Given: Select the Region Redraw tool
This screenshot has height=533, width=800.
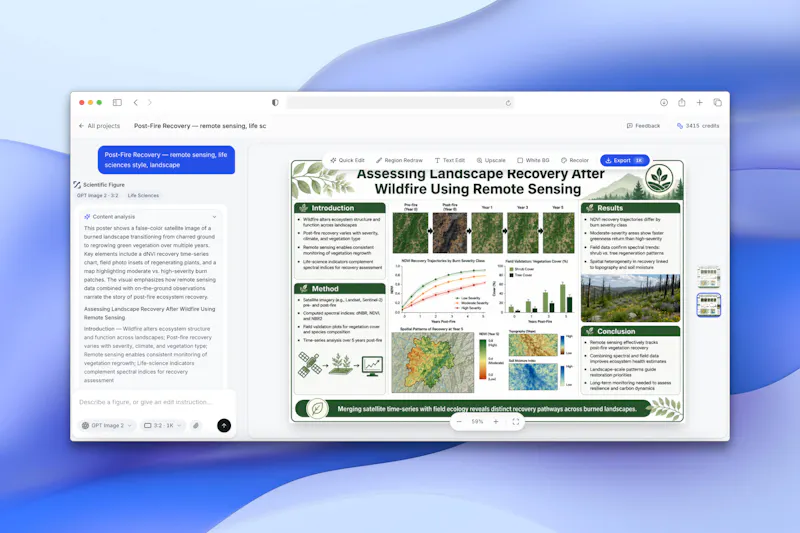Looking at the screenshot, I should [x=399, y=160].
